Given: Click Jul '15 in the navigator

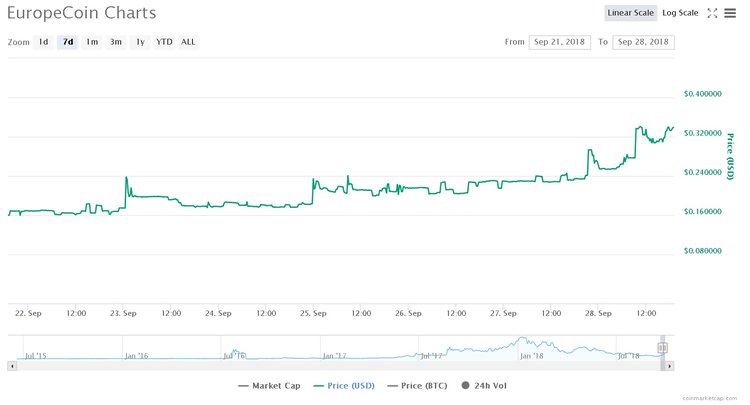Looking at the screenshot, I should pos(36,356).
